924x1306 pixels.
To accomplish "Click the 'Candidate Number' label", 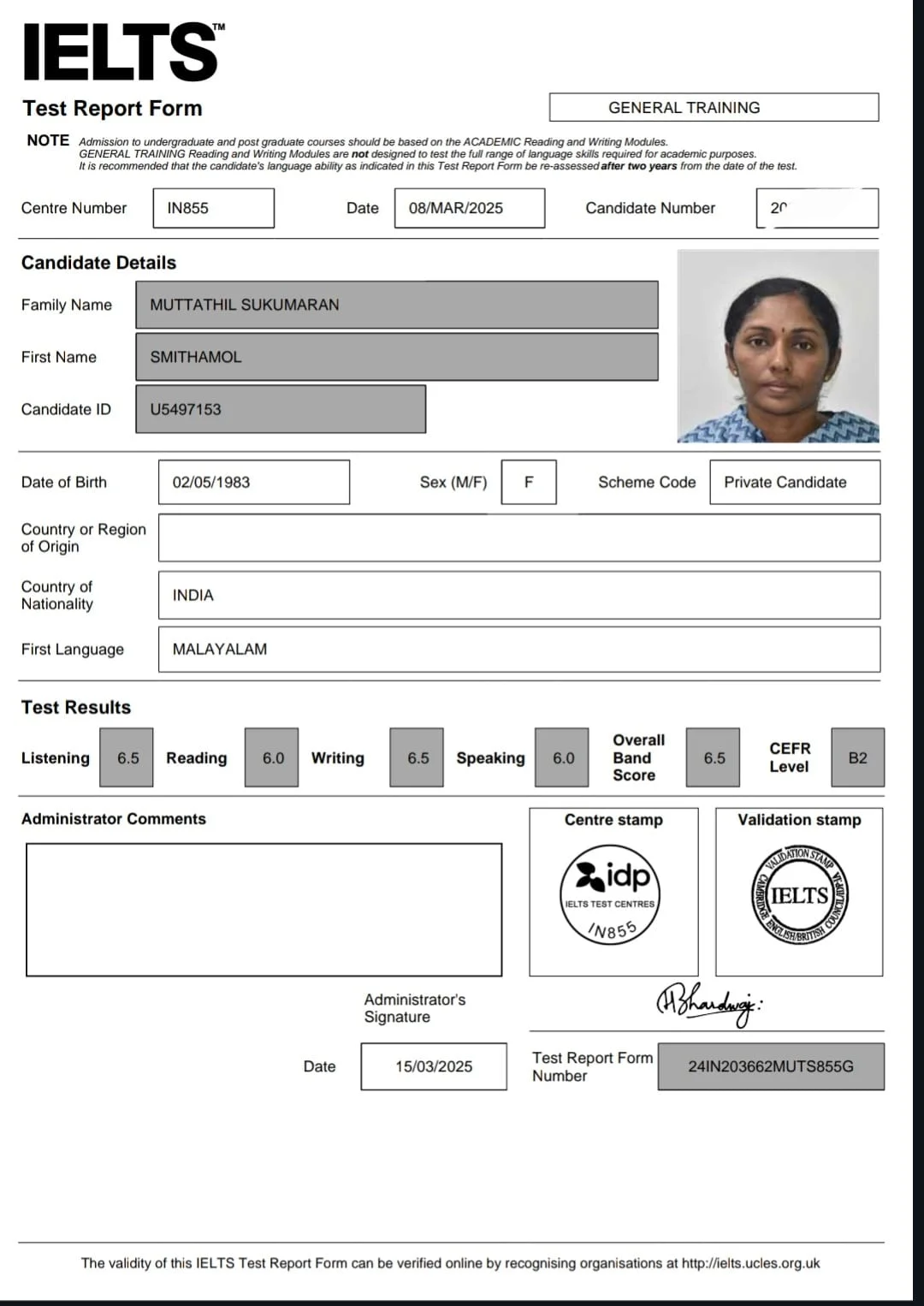I will (650, 208).
